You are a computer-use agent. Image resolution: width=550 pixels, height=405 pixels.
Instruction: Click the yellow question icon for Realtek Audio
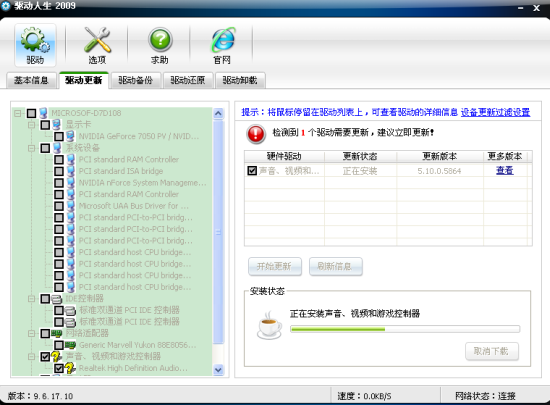(x=70, y=368)
